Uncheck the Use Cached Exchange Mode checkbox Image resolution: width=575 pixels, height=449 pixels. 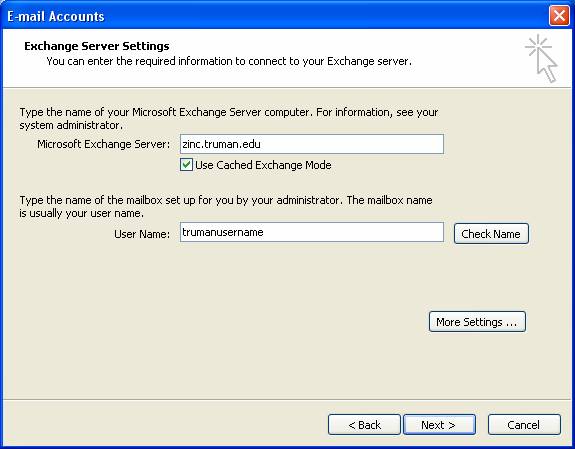[186, 165]
